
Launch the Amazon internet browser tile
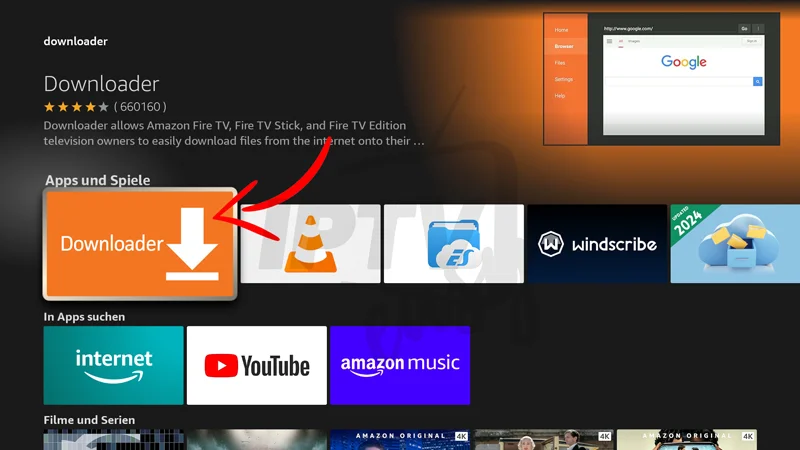(113, 365)
